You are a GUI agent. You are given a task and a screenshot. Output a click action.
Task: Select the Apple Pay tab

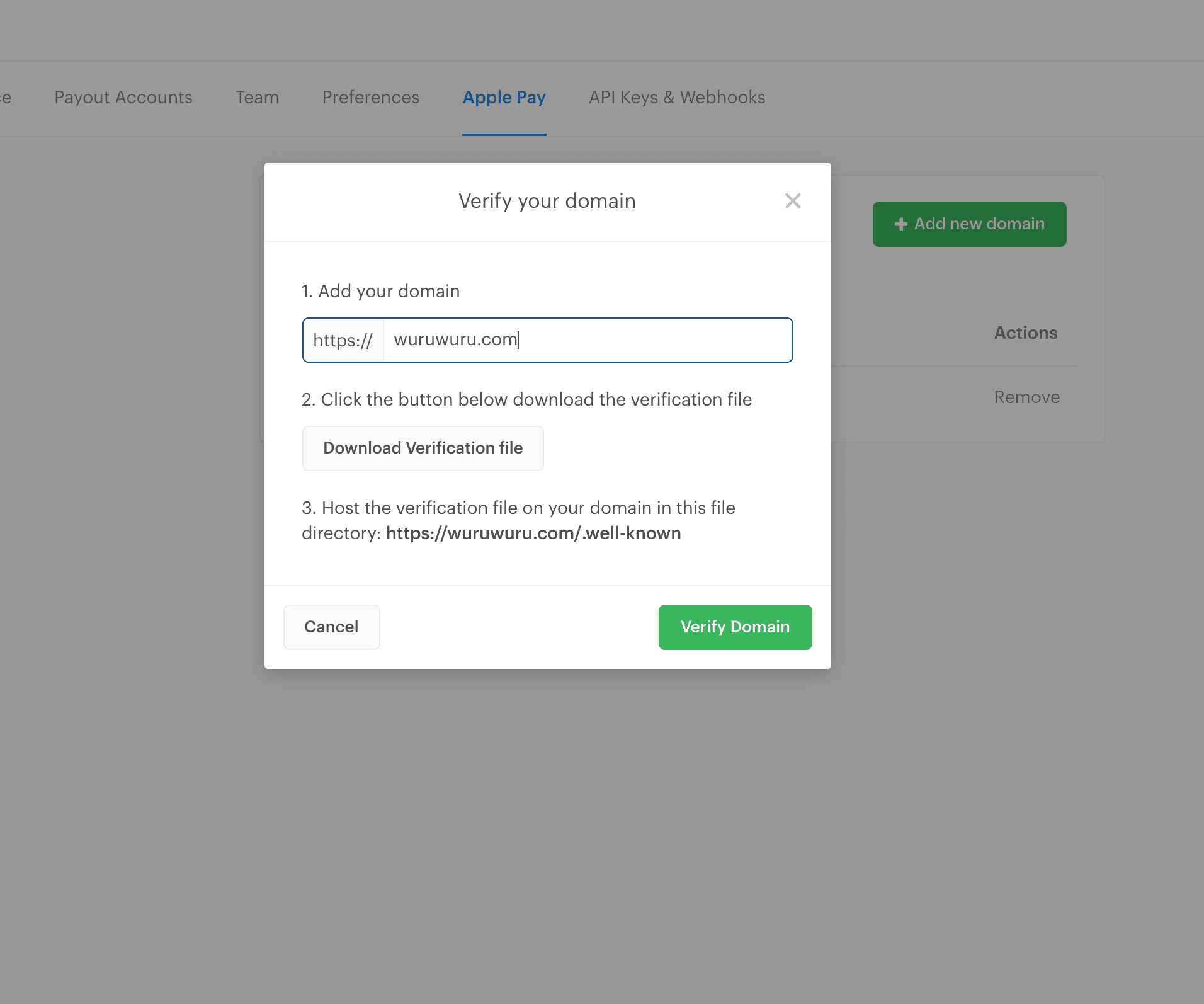pyautogui.click(x=504, y=98)
